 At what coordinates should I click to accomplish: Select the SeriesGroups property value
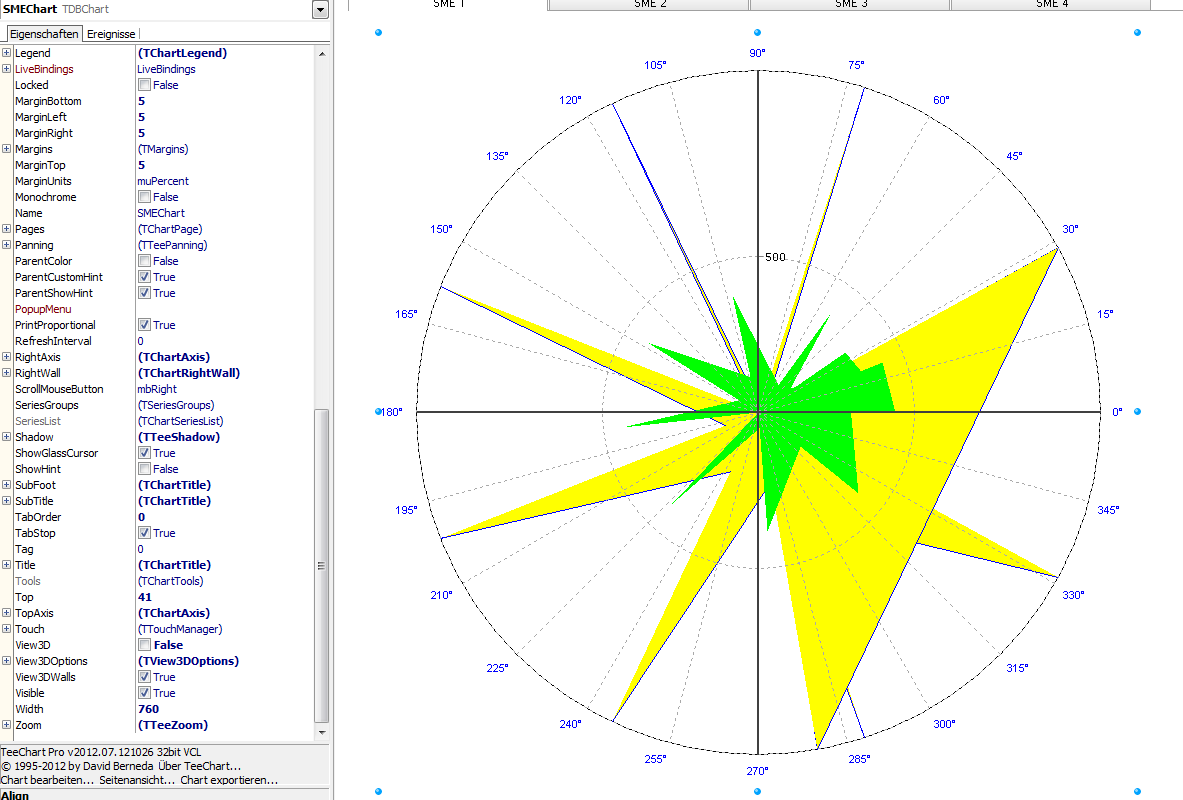point(176,405)
